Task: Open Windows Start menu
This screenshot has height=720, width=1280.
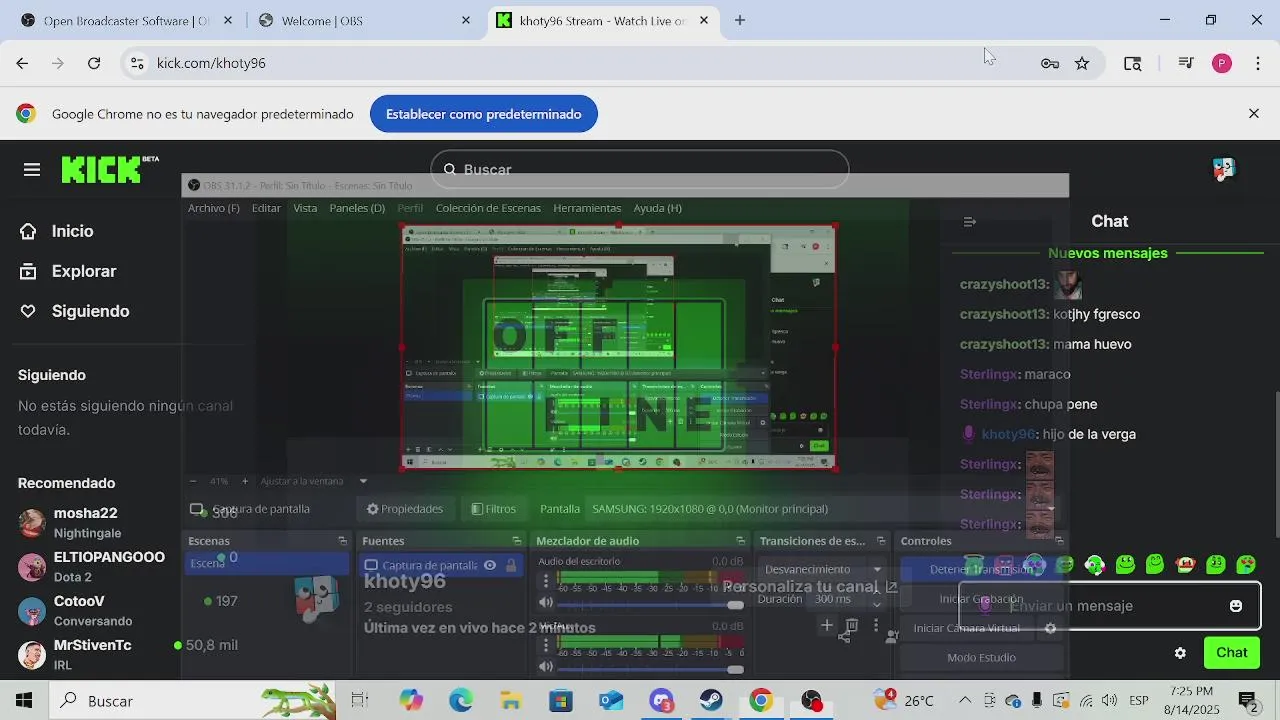Action: click(24, 701)
